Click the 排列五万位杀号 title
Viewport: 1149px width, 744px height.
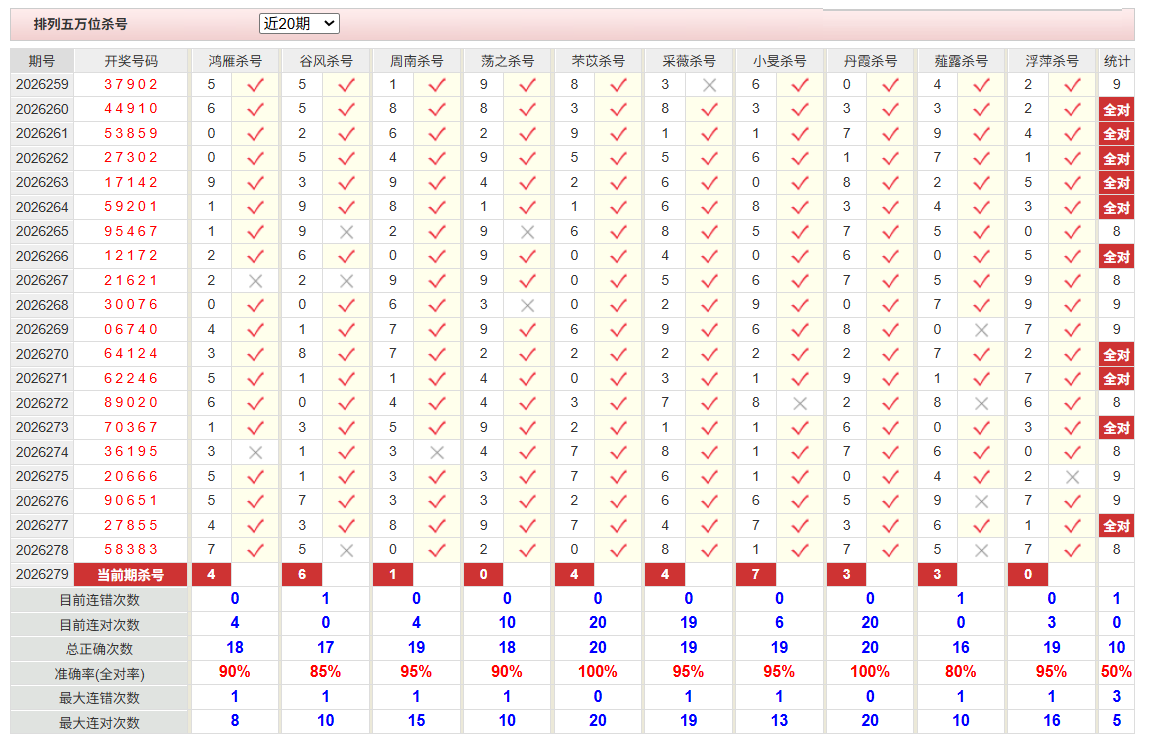(81, 24)
